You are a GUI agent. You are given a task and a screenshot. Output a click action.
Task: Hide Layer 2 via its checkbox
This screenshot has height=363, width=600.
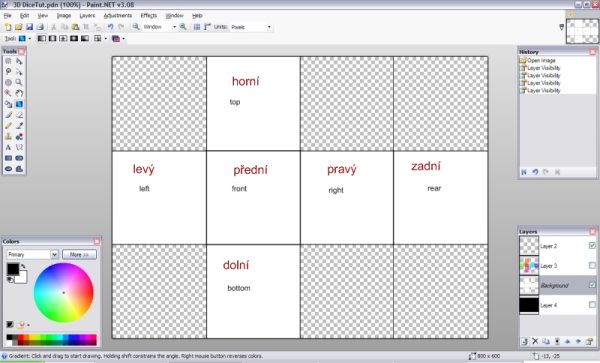[592, 245]
